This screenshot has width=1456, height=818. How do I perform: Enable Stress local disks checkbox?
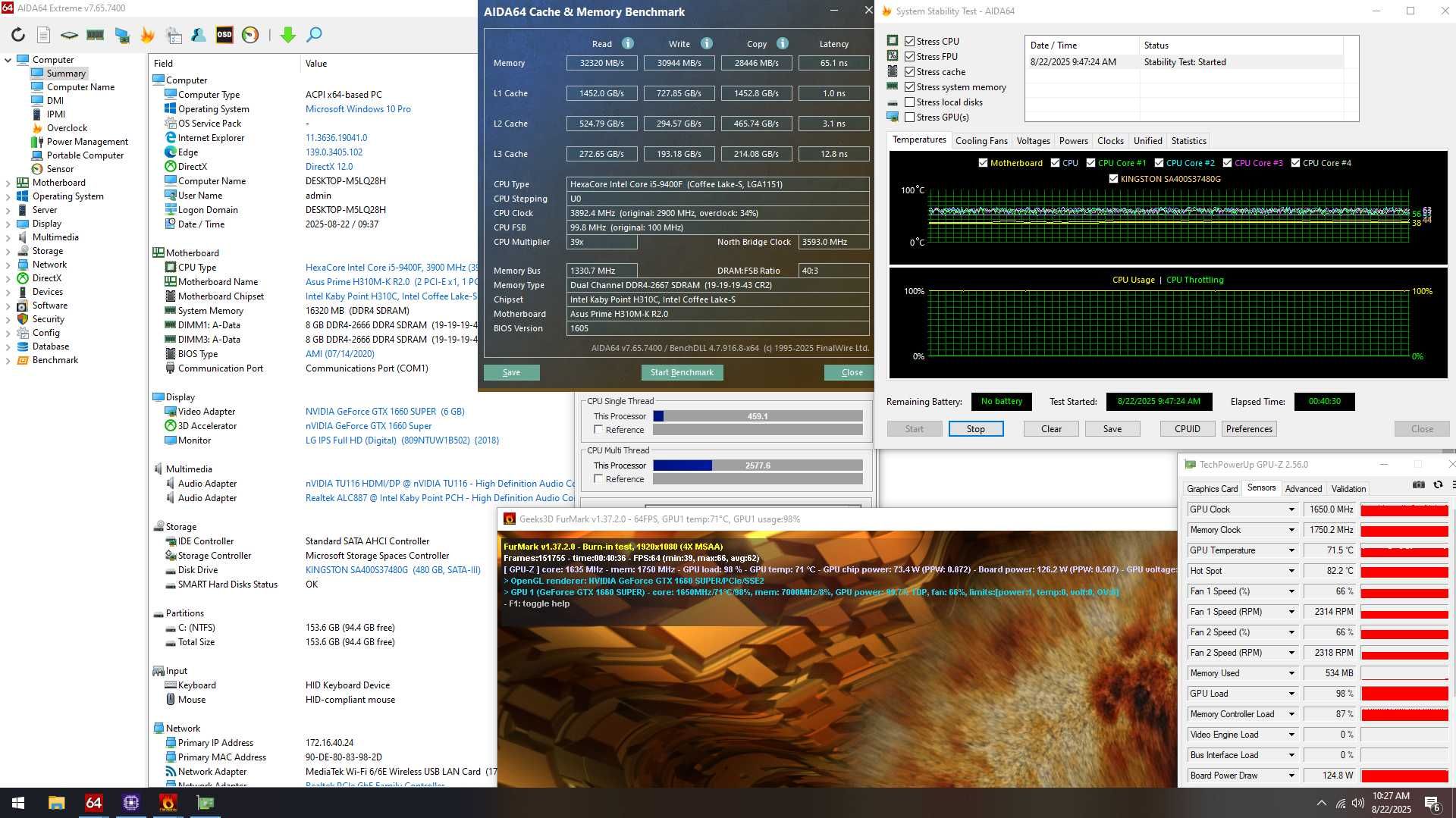click(910, 102)
